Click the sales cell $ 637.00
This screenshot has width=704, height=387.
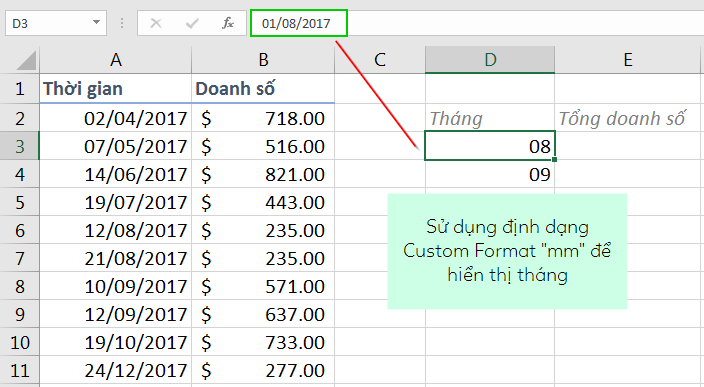(263, 314)
